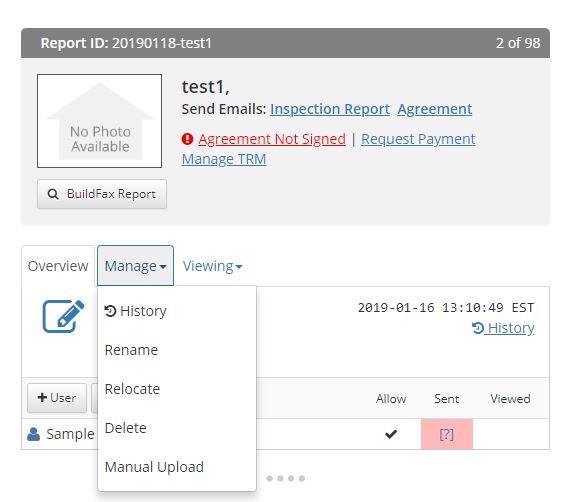The height and width of the screenshot is (502, 568).
Task: Click the pink Sent status cell
Action: tap(447, 434)
